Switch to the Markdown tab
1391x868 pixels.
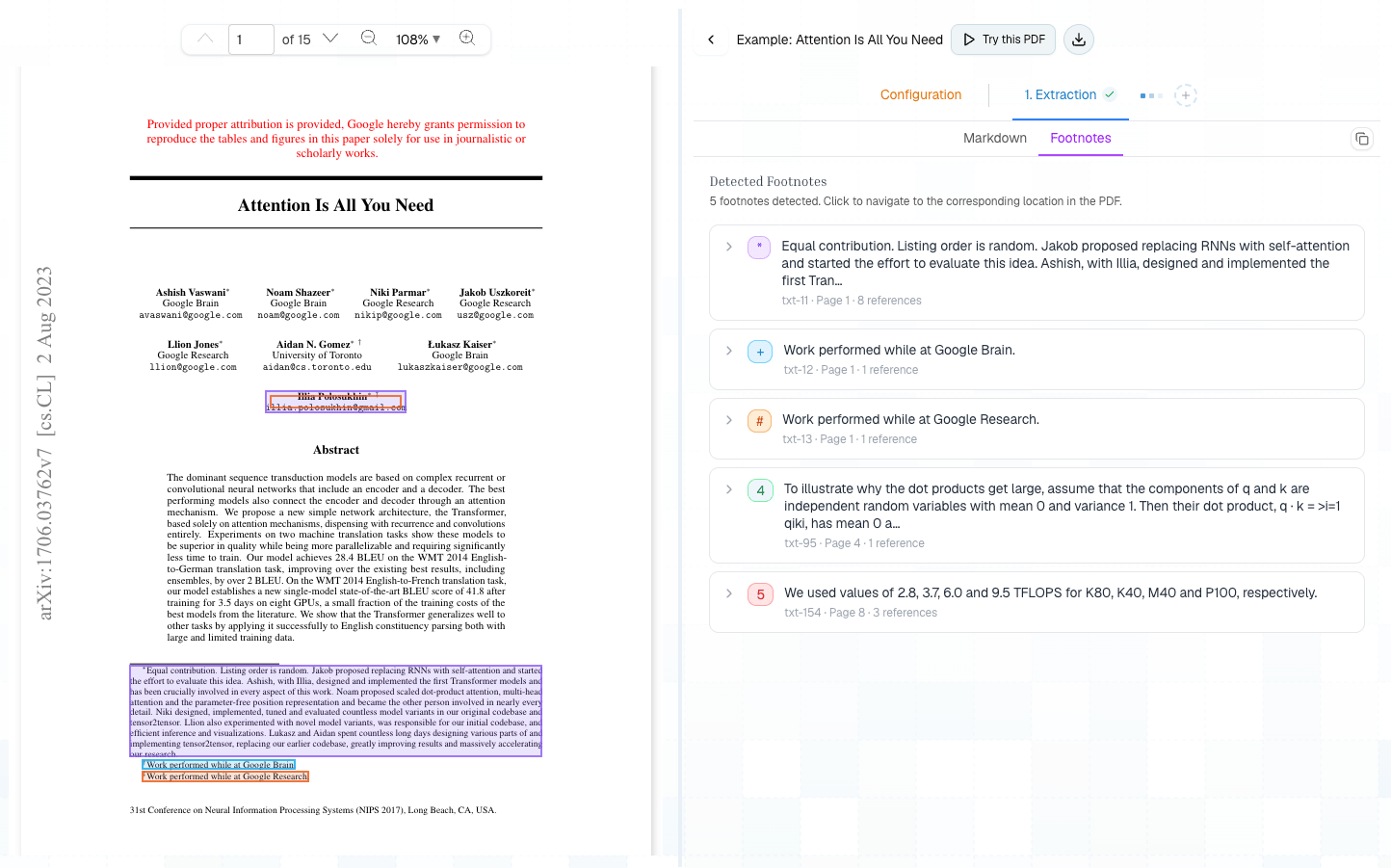click(x=995, y=138)
